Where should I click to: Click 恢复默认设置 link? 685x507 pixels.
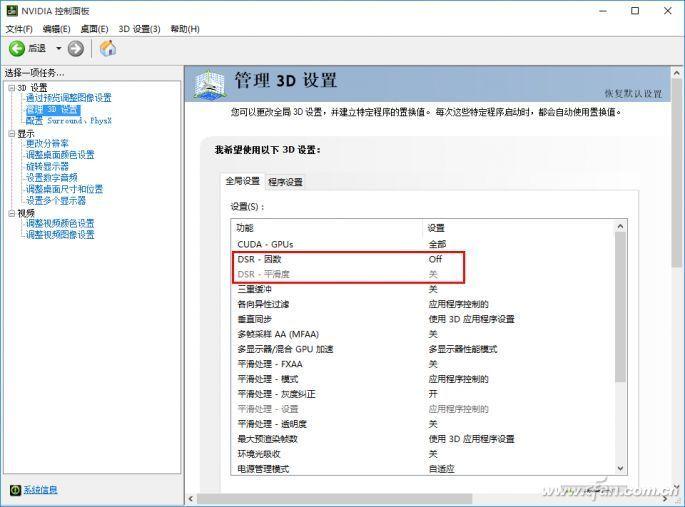click(633, 93)
